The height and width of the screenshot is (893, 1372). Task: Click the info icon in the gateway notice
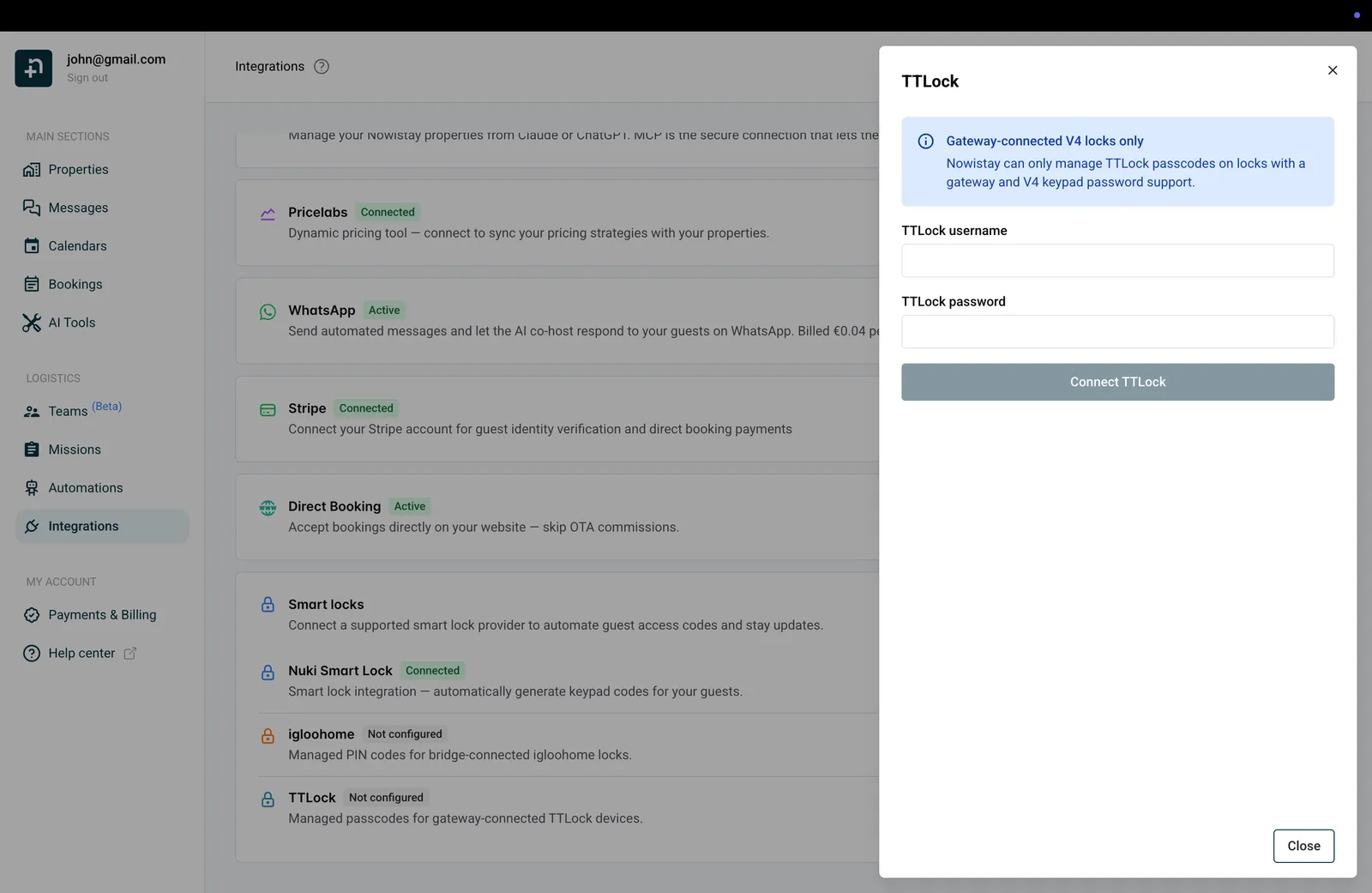tap(926, 142)
